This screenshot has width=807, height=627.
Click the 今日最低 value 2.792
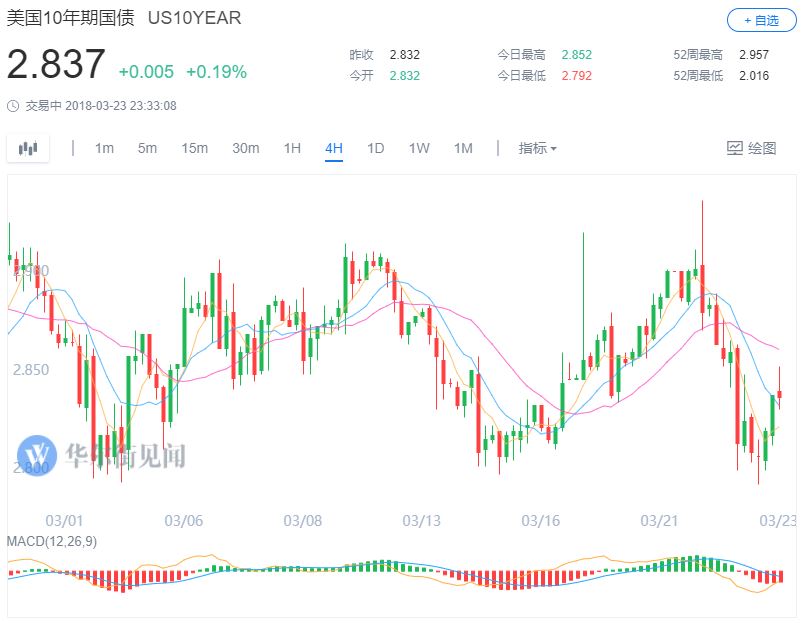576,76
